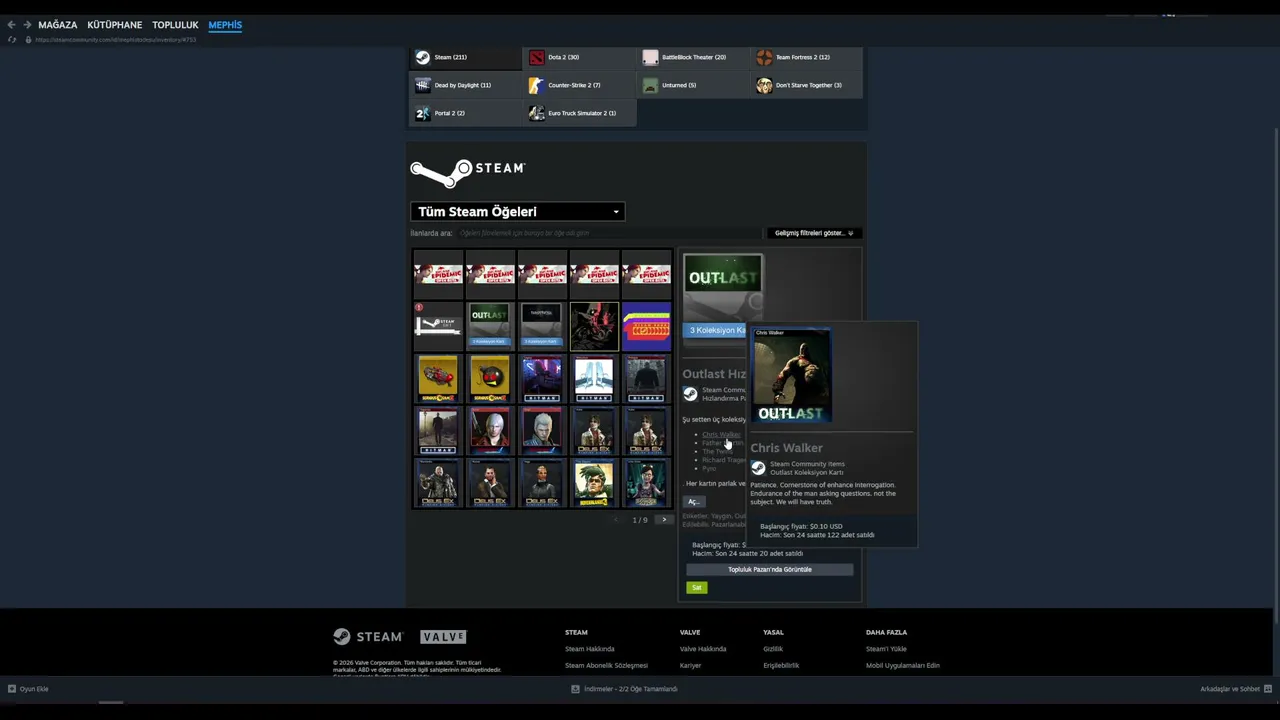Expand Gelişmiş filtreleri göster filters
Viewport: 1280px width, 720px height.
(814, 233)
